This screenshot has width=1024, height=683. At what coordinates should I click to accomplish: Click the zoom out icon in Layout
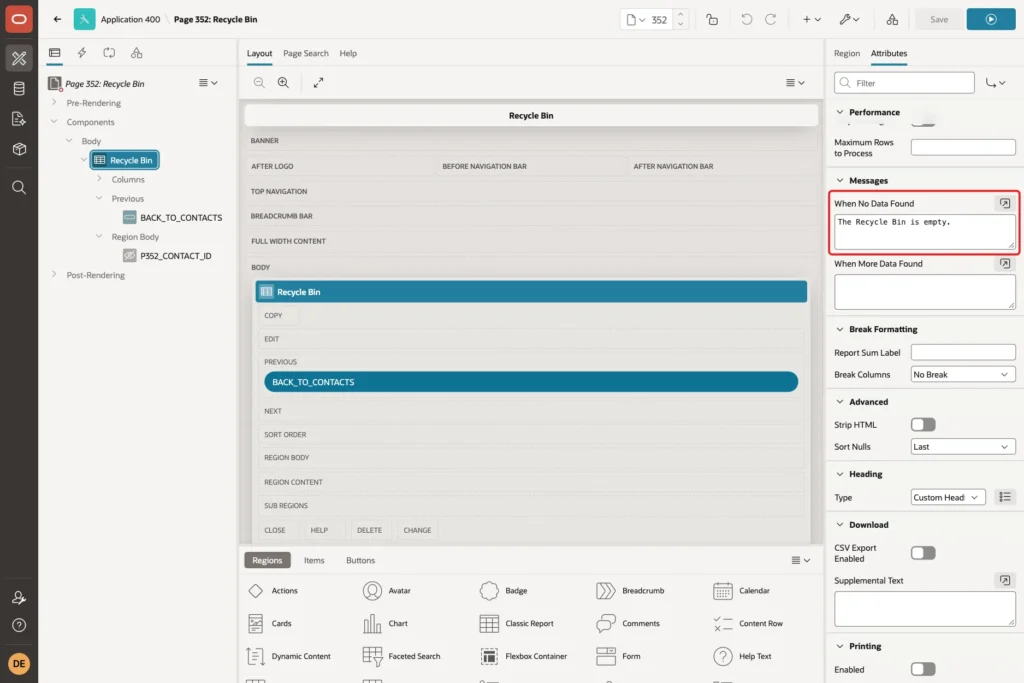pyautogui.click(x=259, y=82)
